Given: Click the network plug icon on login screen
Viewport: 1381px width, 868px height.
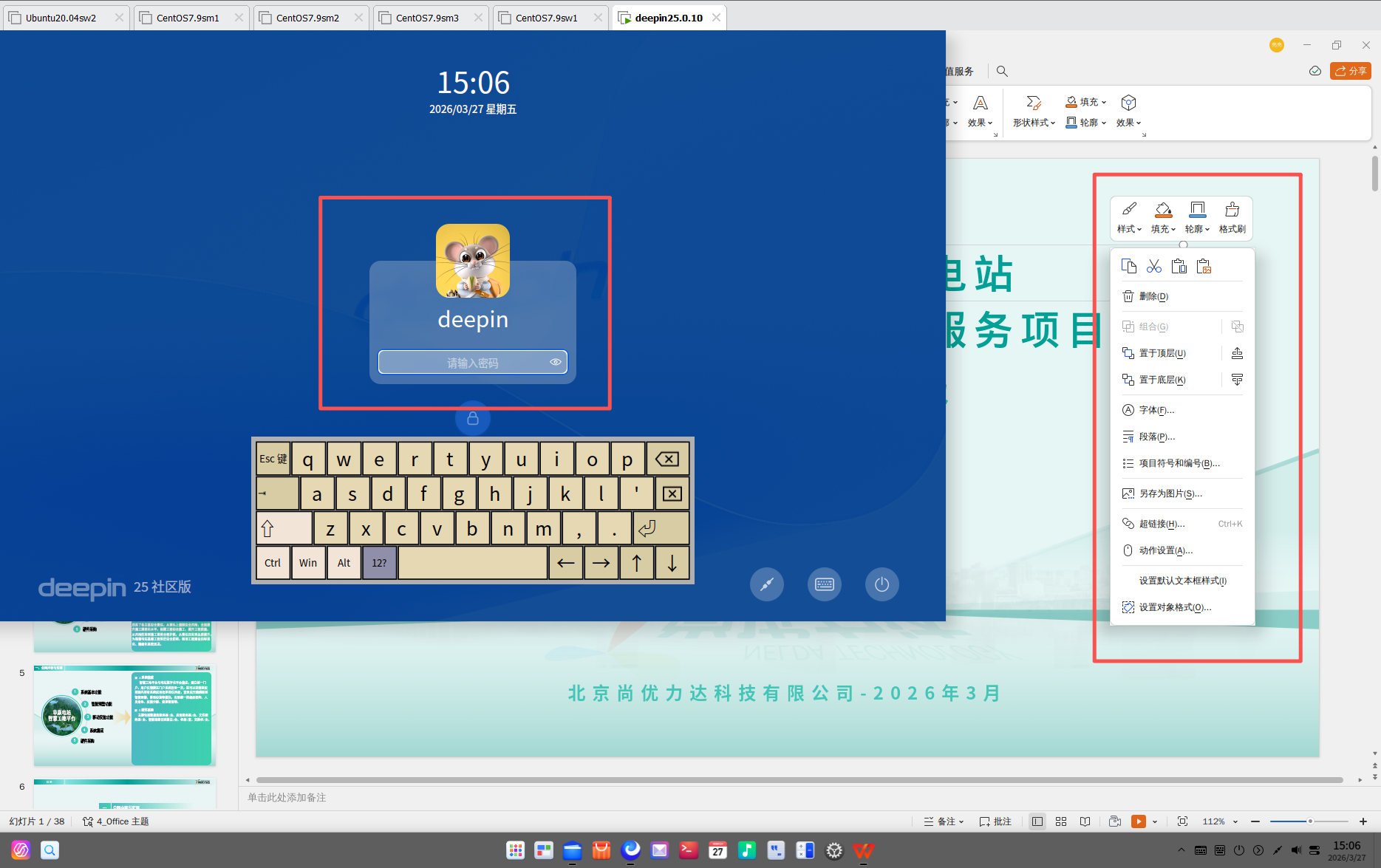Looking at the screenshot, I should [x=766, y=584].
